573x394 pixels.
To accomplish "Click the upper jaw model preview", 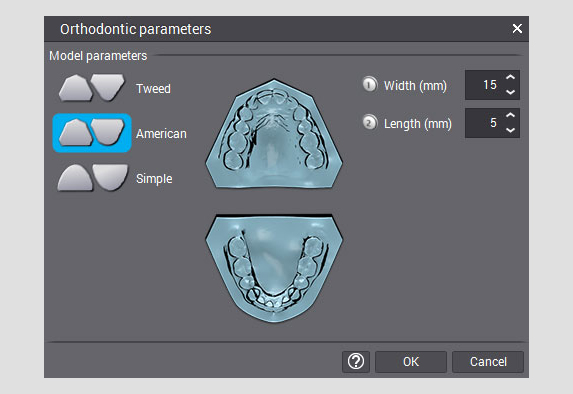I will (x=274, y=134).
